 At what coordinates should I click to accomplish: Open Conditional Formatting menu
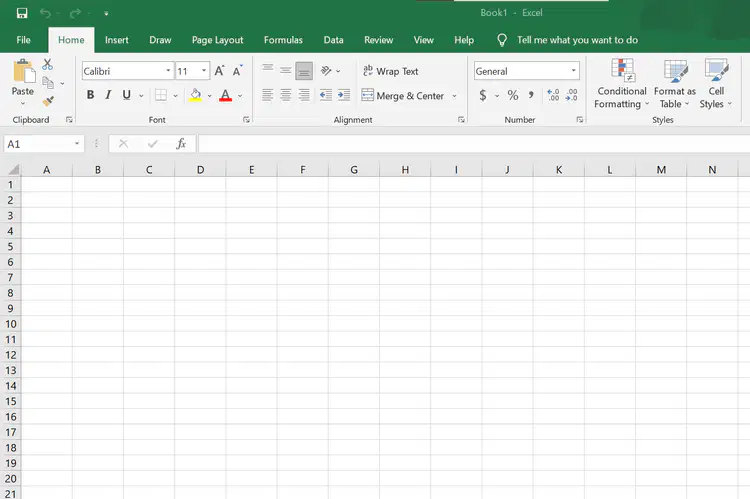(x=621, y=84)
